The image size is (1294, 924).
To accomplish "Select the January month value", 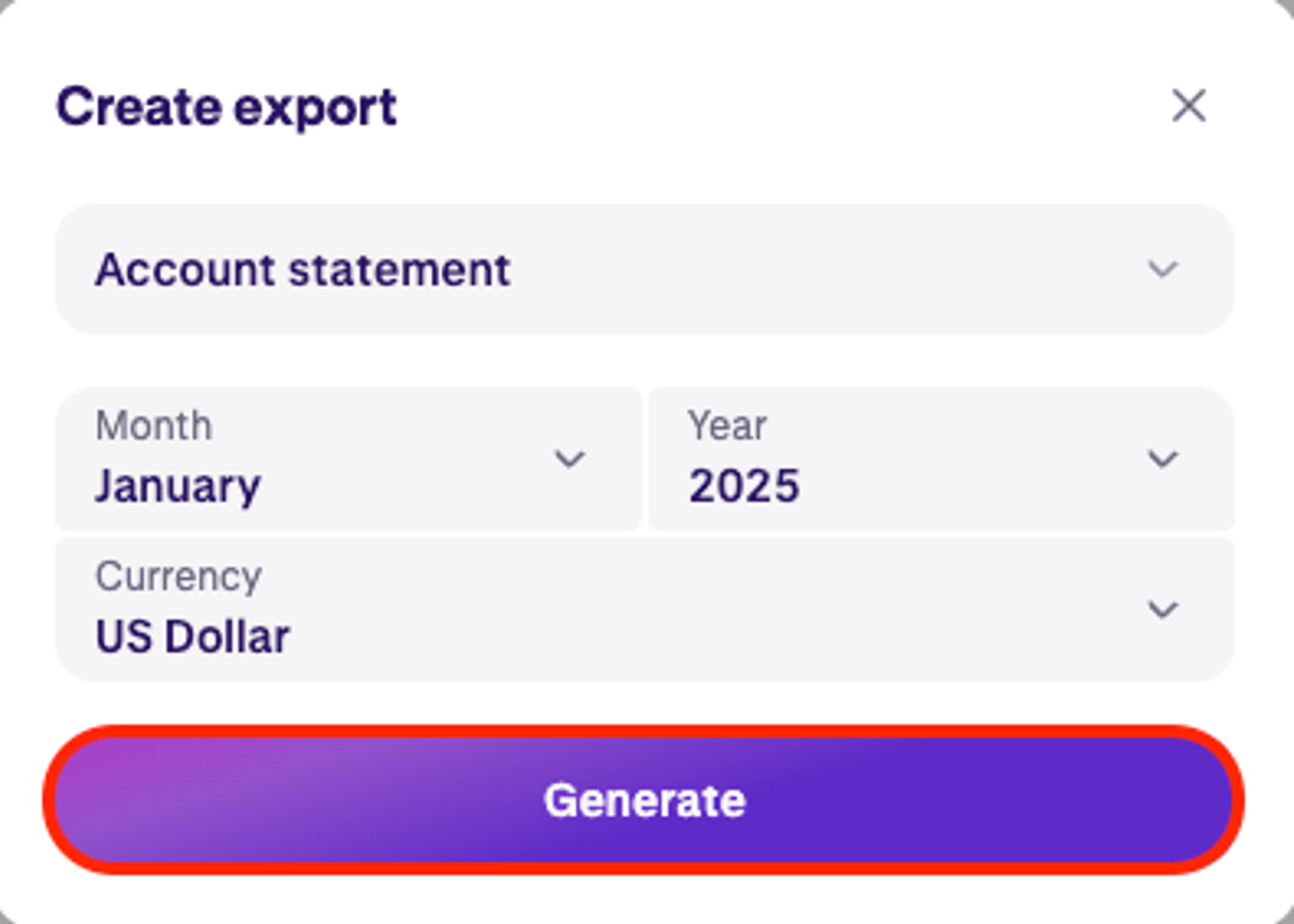I will pos(178,487).
